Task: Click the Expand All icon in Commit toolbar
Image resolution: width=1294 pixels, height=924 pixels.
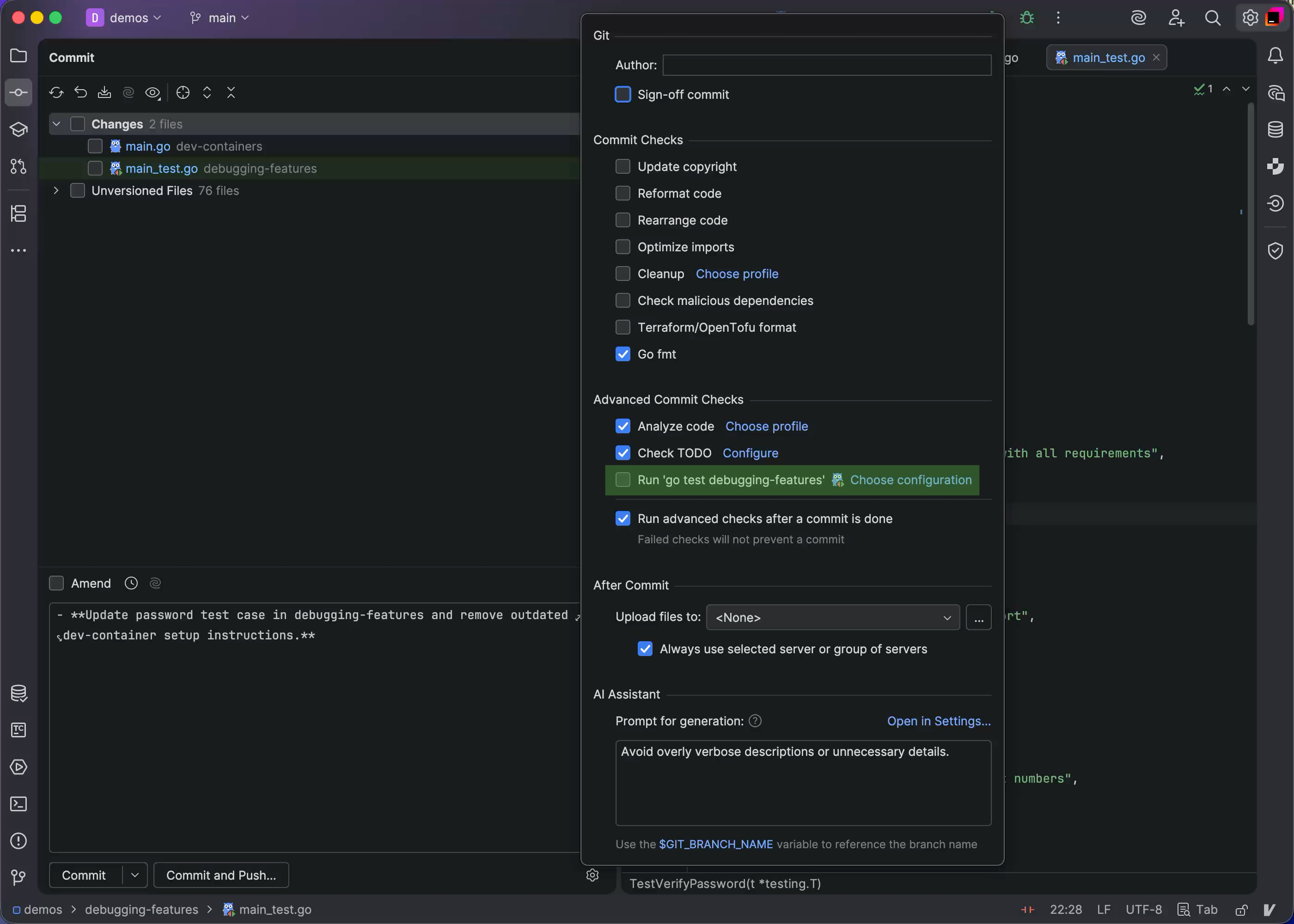Action: tap(207, 92)
